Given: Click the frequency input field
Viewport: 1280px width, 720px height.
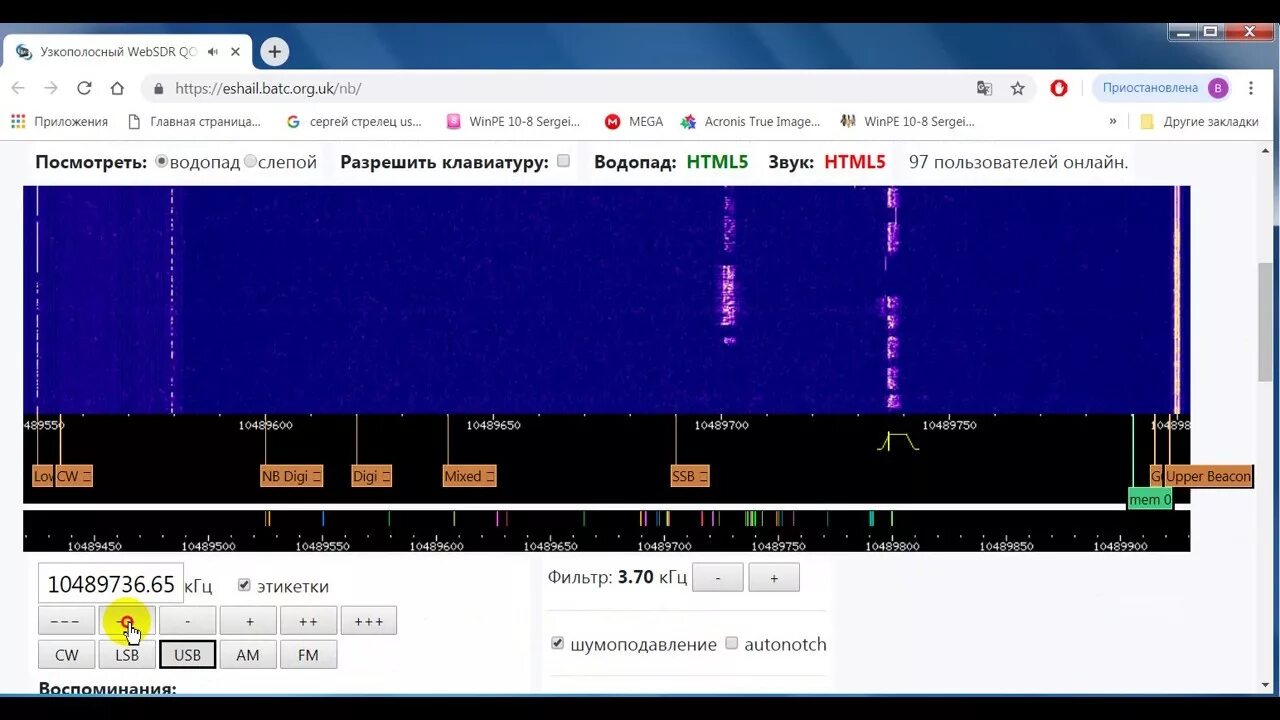Looking at the screenshot, I should pyautogui.click(x=111, y=584).
